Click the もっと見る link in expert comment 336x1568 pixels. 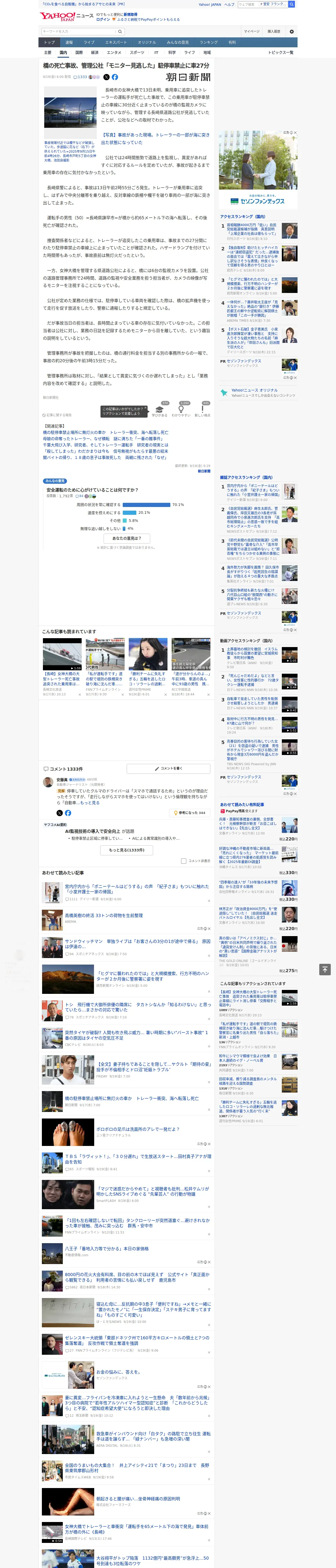(x=90, y=803)
